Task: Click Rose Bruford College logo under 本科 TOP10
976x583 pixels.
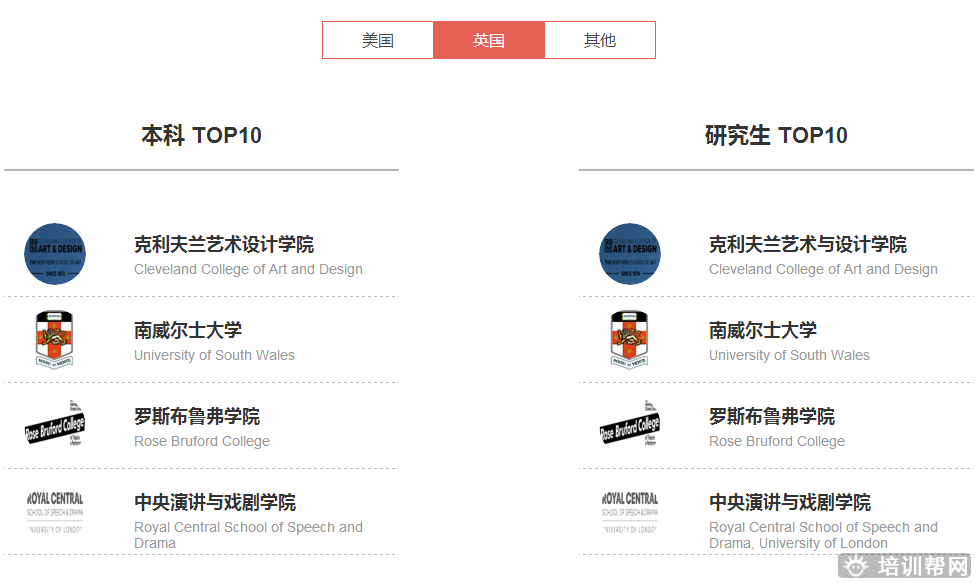Action: point(55,424)
